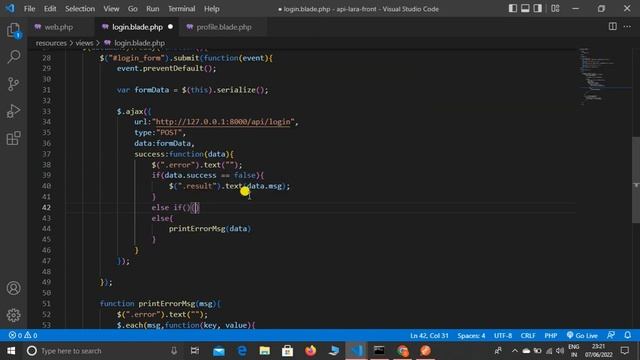Change the CRLF end of line sequence
This screenshot has height=360, width=640.
point(528,336)
